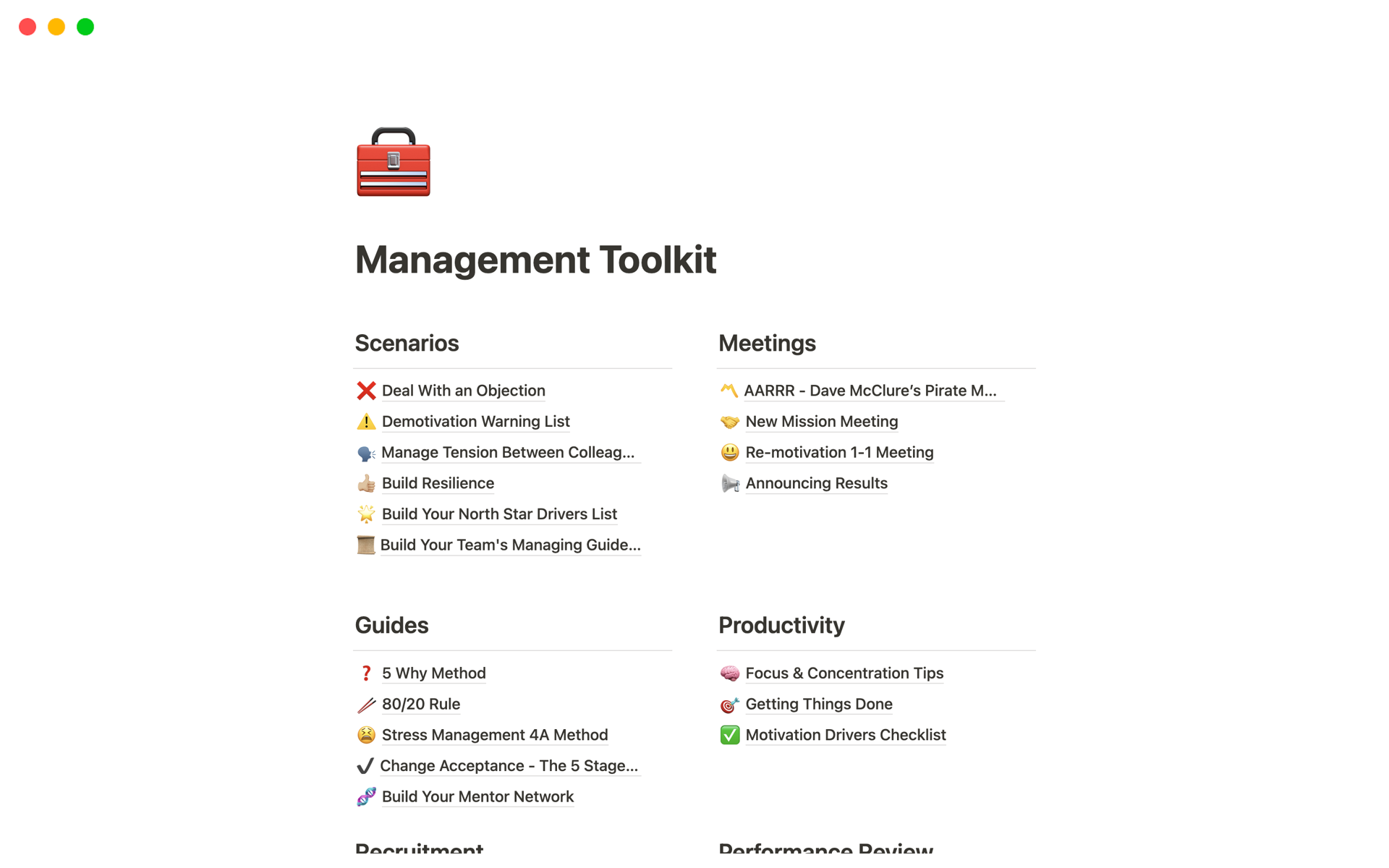Open Build Resilience scenario
1389x868 pixels.
[438, 483]
